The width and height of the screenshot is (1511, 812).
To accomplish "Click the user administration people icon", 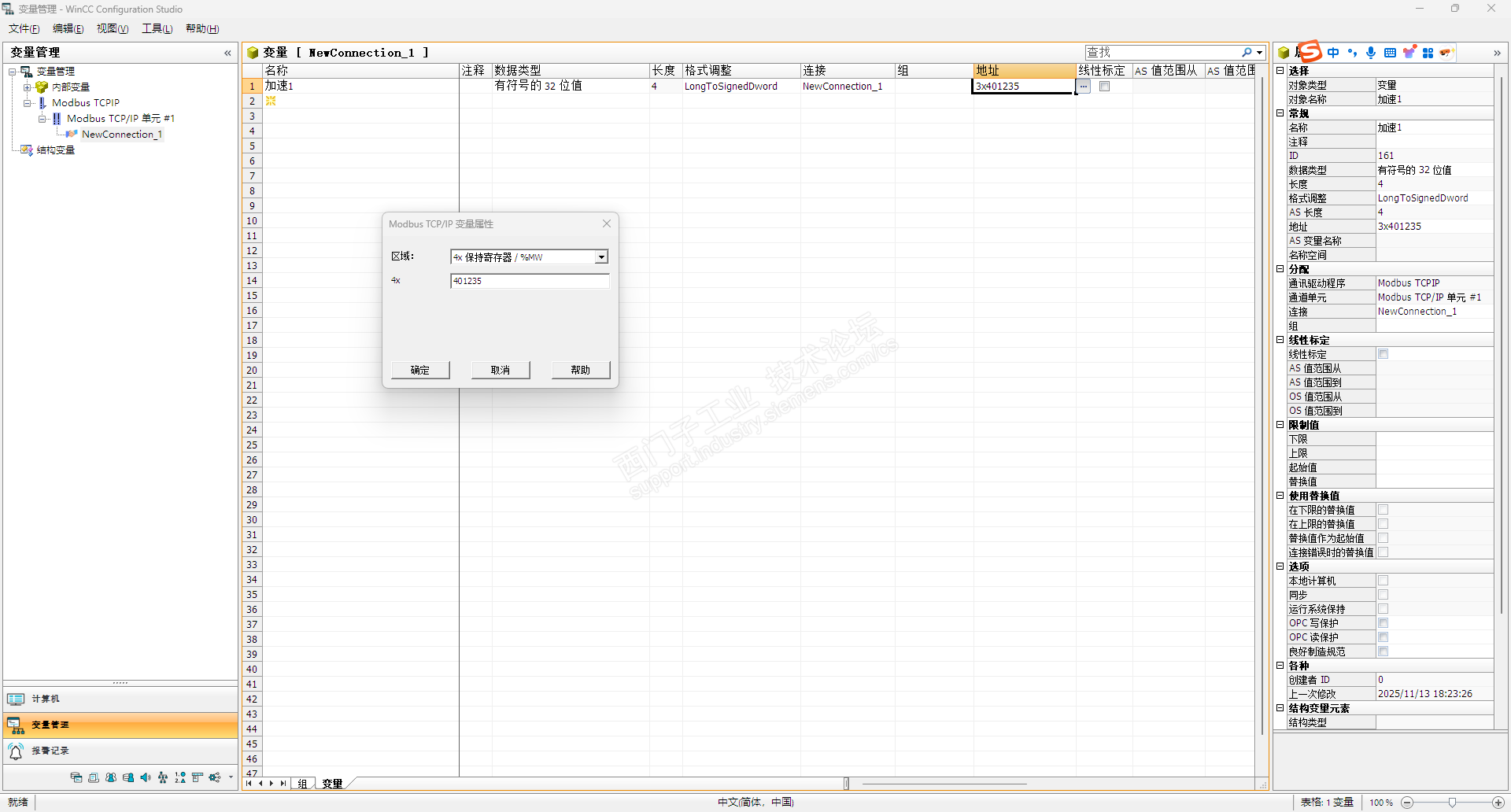I will pos(111,777).
